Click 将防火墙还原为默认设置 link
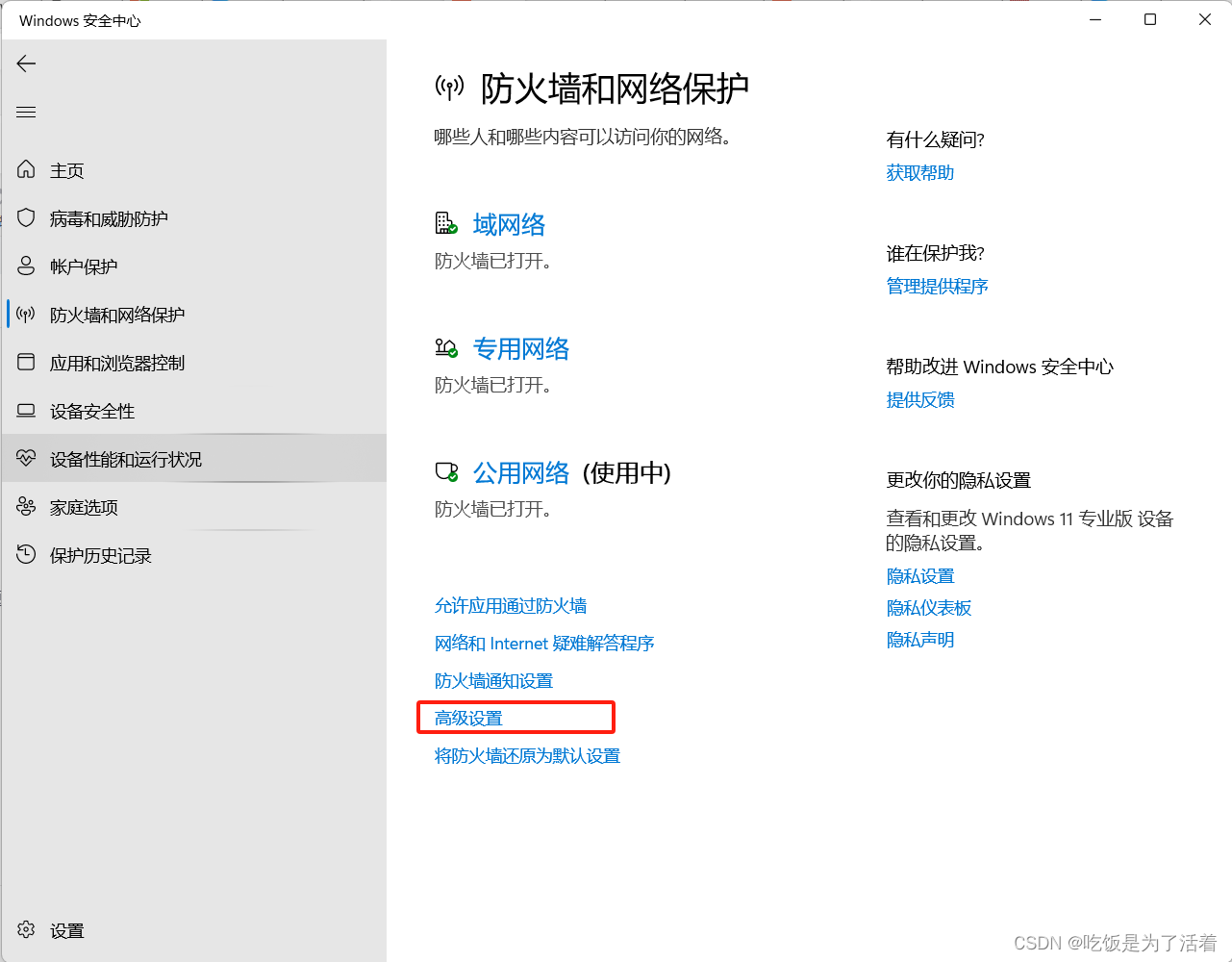Screen dimensions: 1232x962 coord(527,755)
